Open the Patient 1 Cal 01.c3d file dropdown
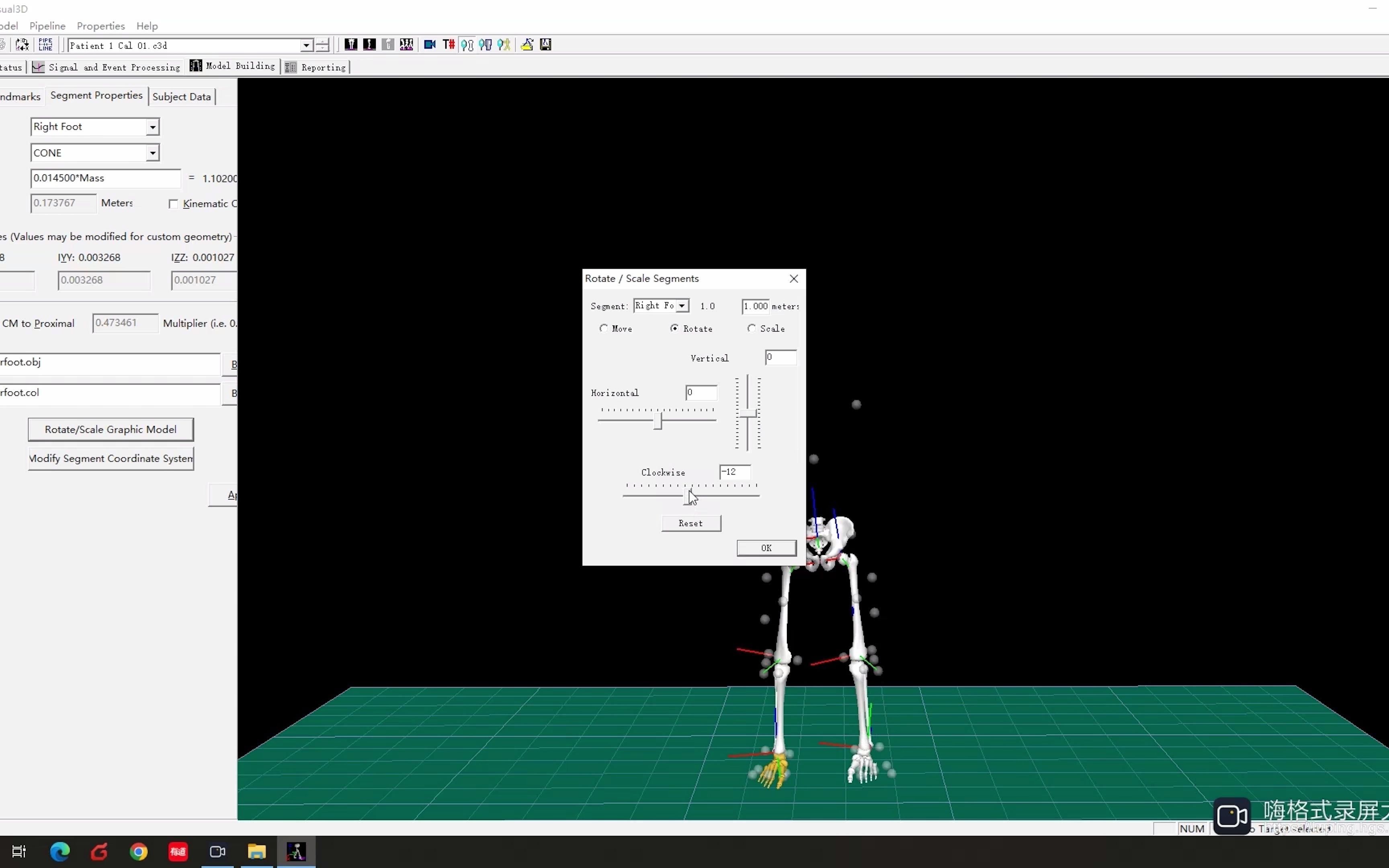This screenshot has width=1389, height=868. [307, 45]
